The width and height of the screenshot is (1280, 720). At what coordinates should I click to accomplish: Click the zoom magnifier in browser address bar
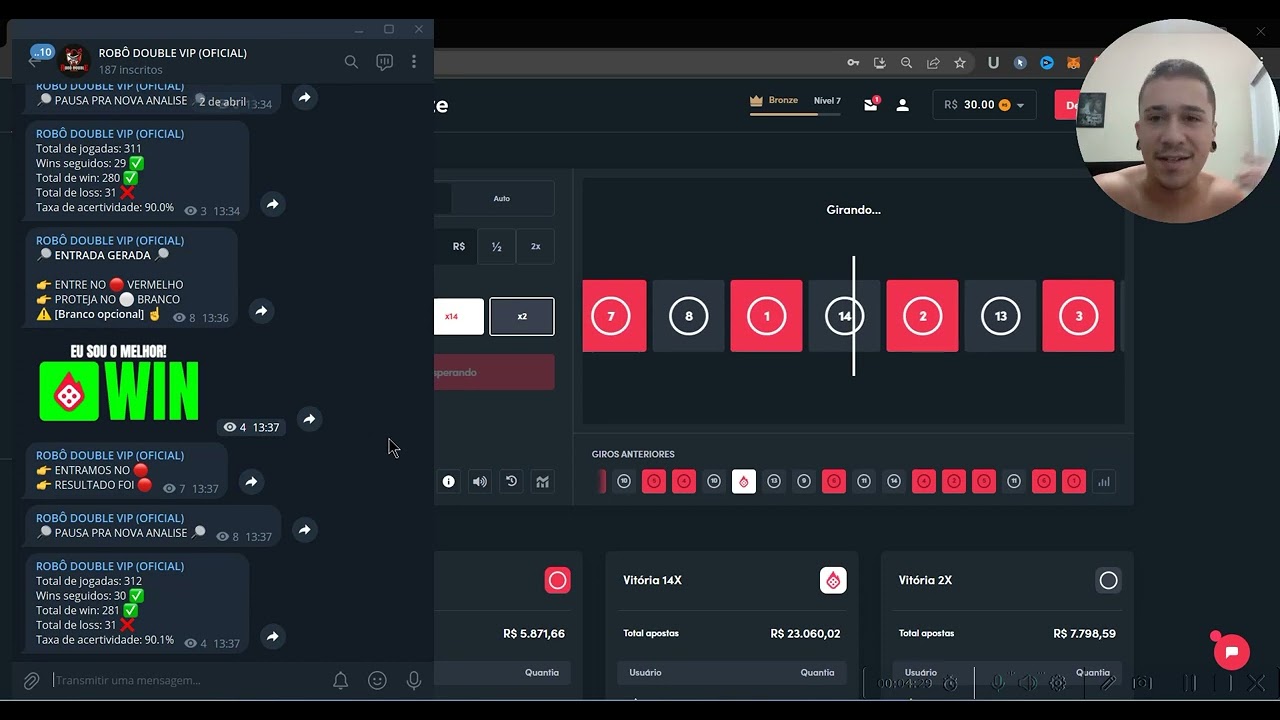click(906, 63)
